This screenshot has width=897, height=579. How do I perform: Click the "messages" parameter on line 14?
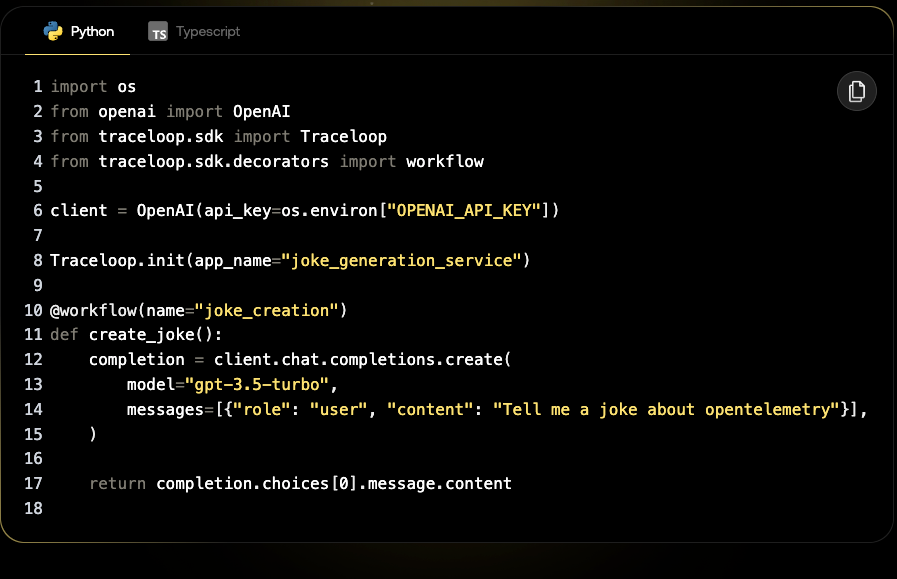(165, 410)
